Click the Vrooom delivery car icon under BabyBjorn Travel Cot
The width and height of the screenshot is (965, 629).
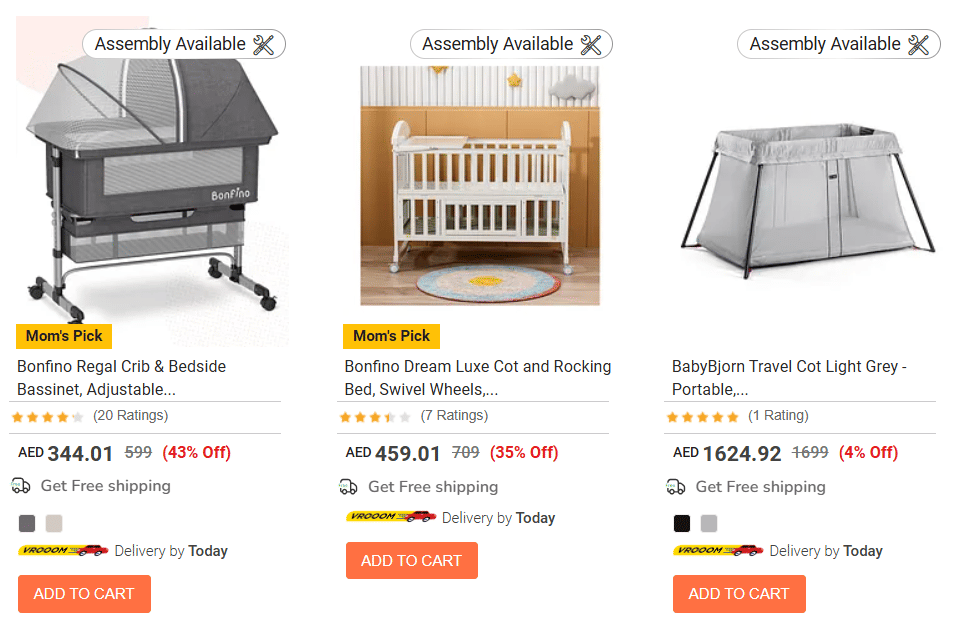(718, 551)
